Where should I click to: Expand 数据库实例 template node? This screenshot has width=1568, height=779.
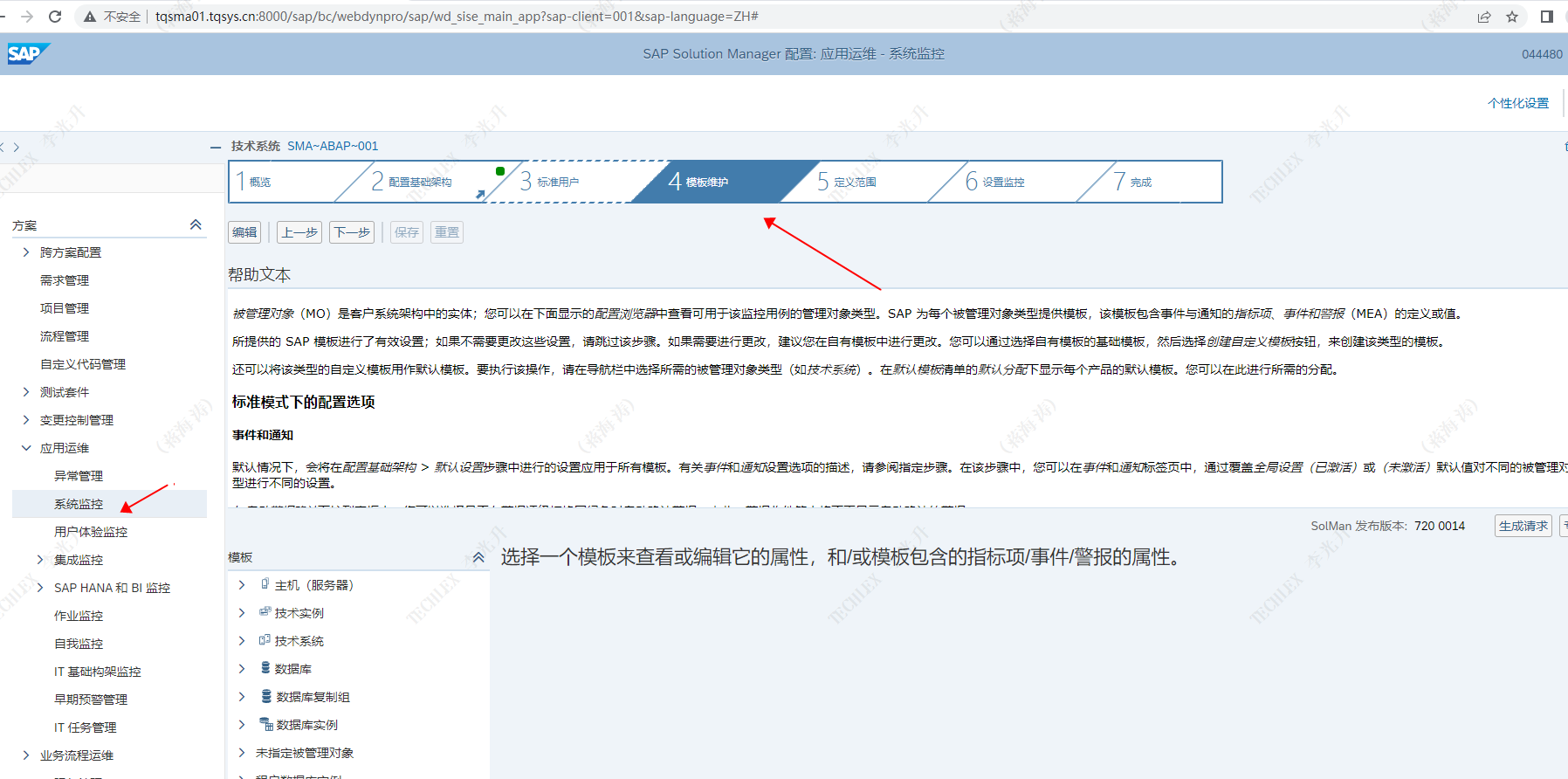242,725
